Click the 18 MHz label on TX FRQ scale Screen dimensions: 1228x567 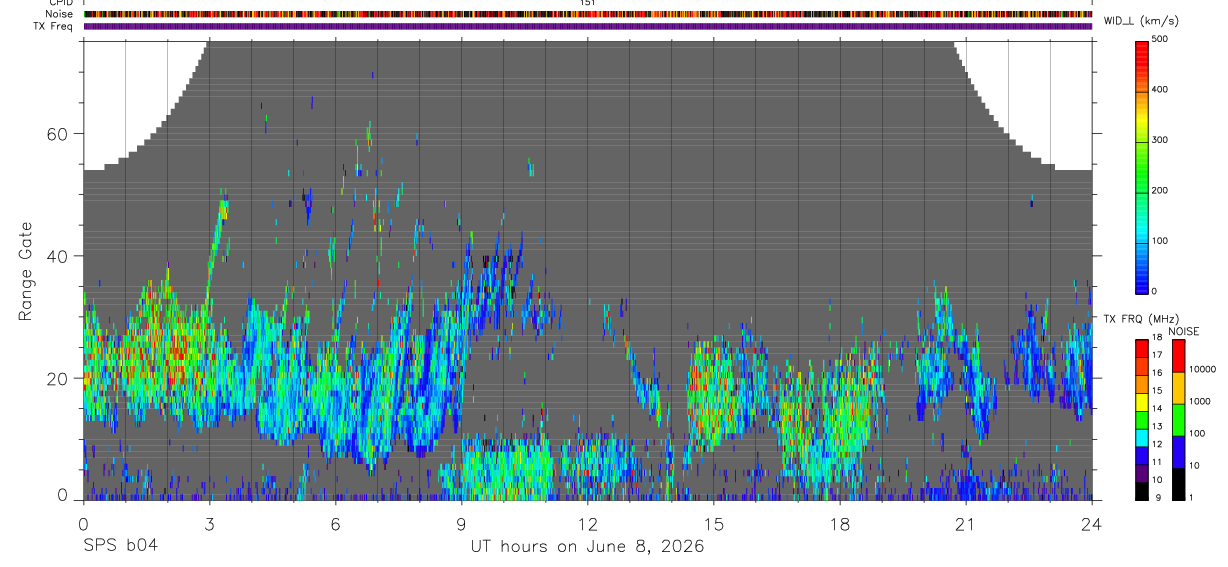pos(1157,340)
